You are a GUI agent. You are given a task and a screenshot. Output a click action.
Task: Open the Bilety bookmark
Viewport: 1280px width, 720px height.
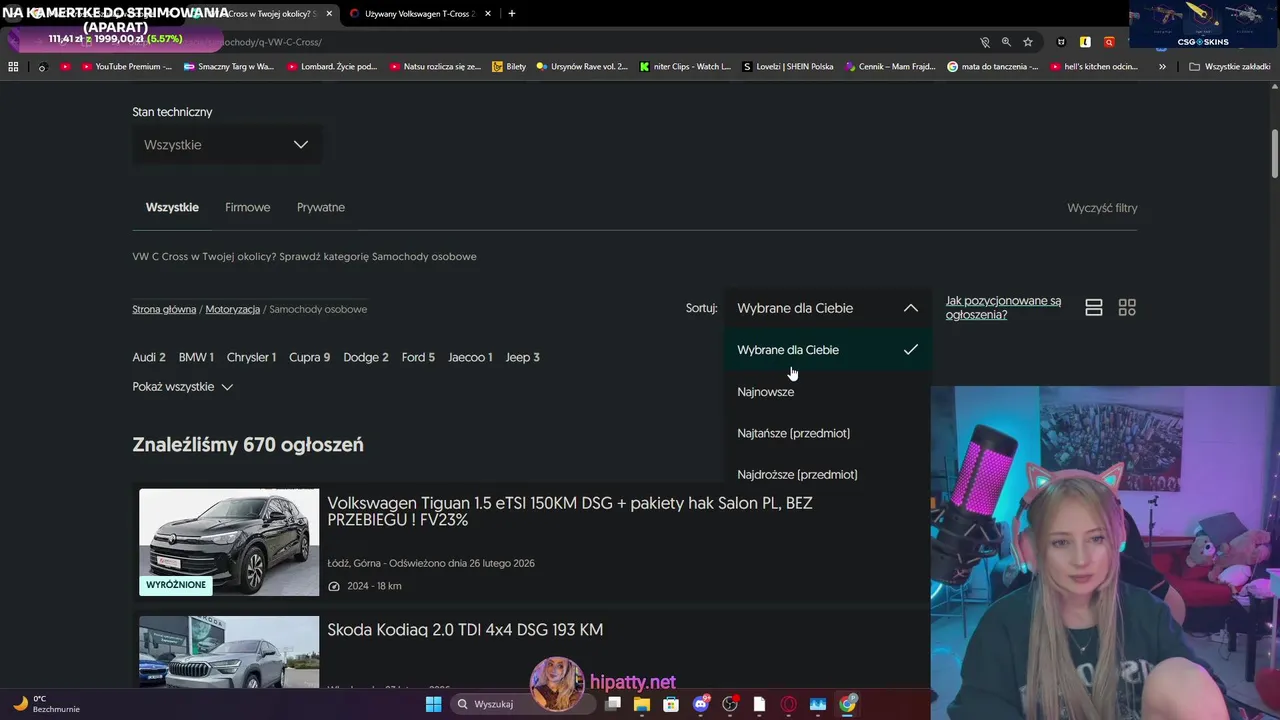509,67
